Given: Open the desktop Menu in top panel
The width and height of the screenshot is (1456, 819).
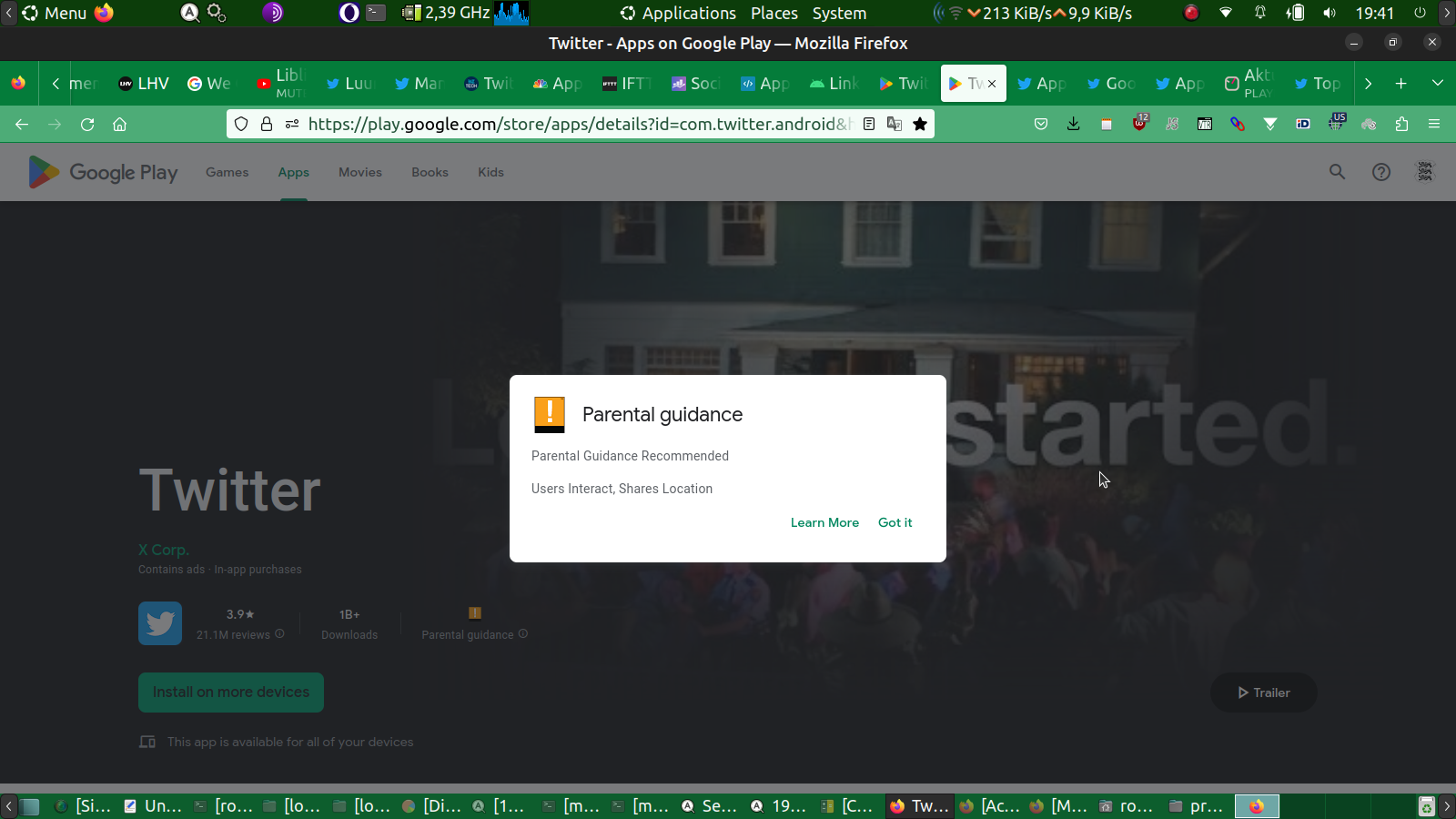Looking at the screenshot, I should click(55, 13).
